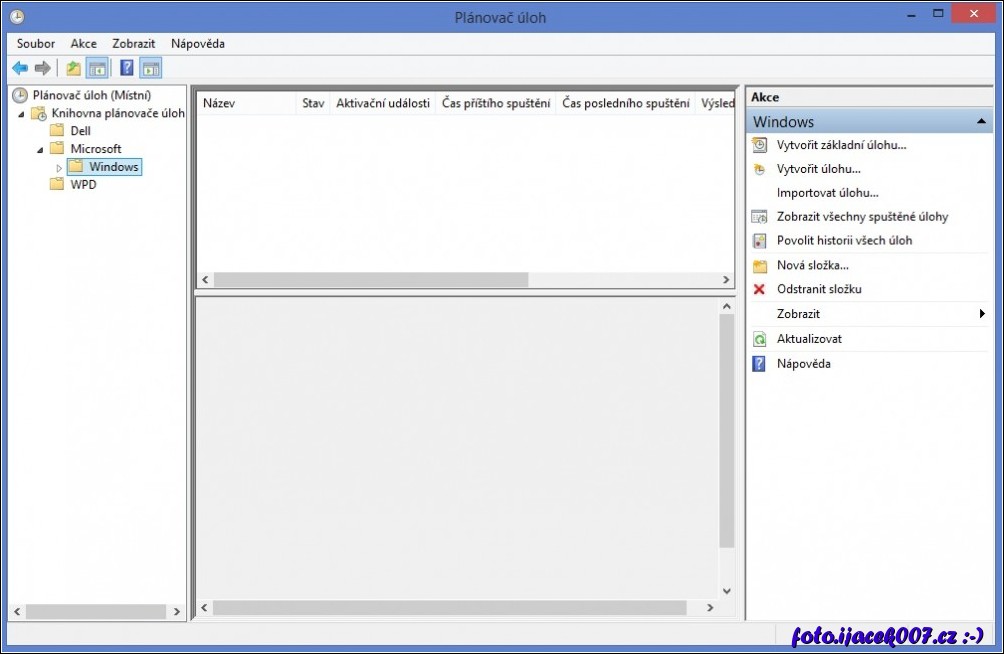Open the Akce menu

click(x=84, y=44)
